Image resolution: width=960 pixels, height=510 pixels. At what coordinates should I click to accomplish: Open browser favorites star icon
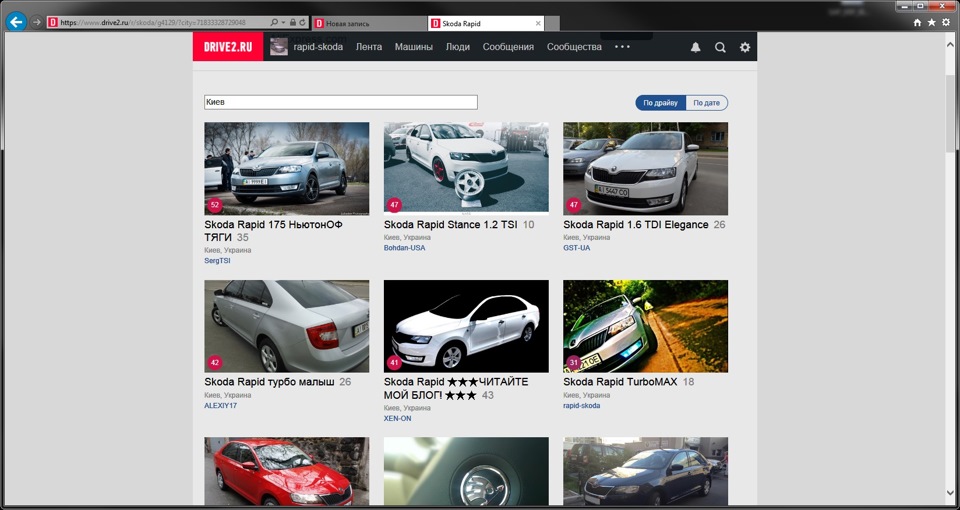(931, 22)
